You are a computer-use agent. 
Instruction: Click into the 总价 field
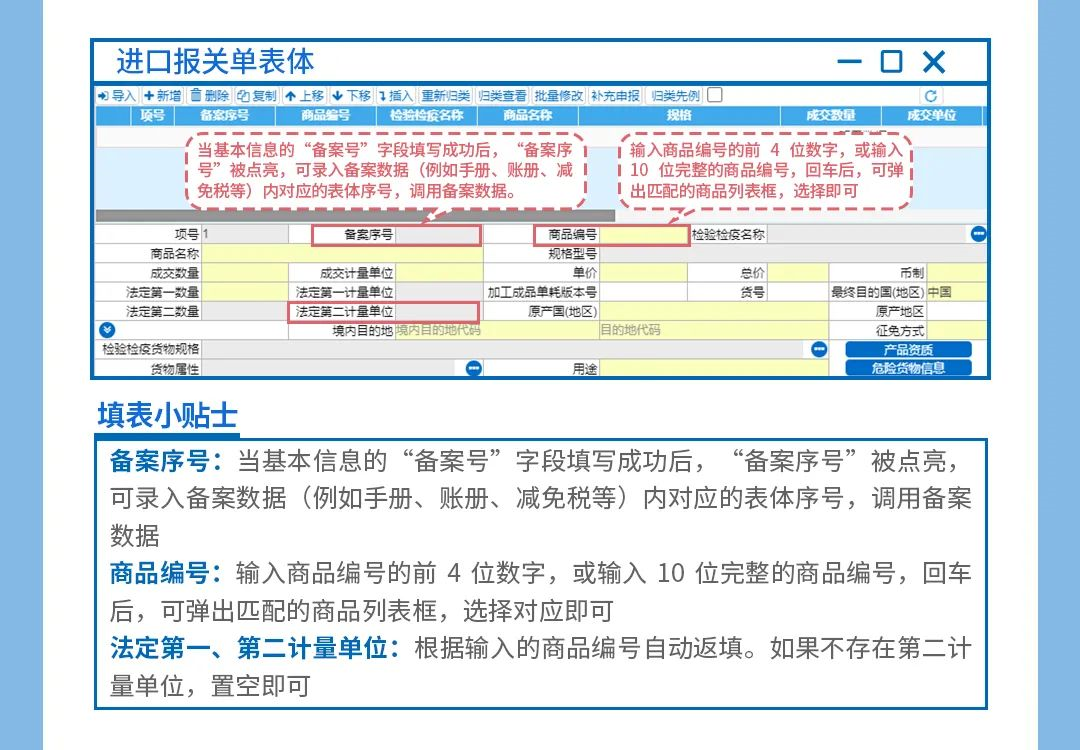point(798,273)
